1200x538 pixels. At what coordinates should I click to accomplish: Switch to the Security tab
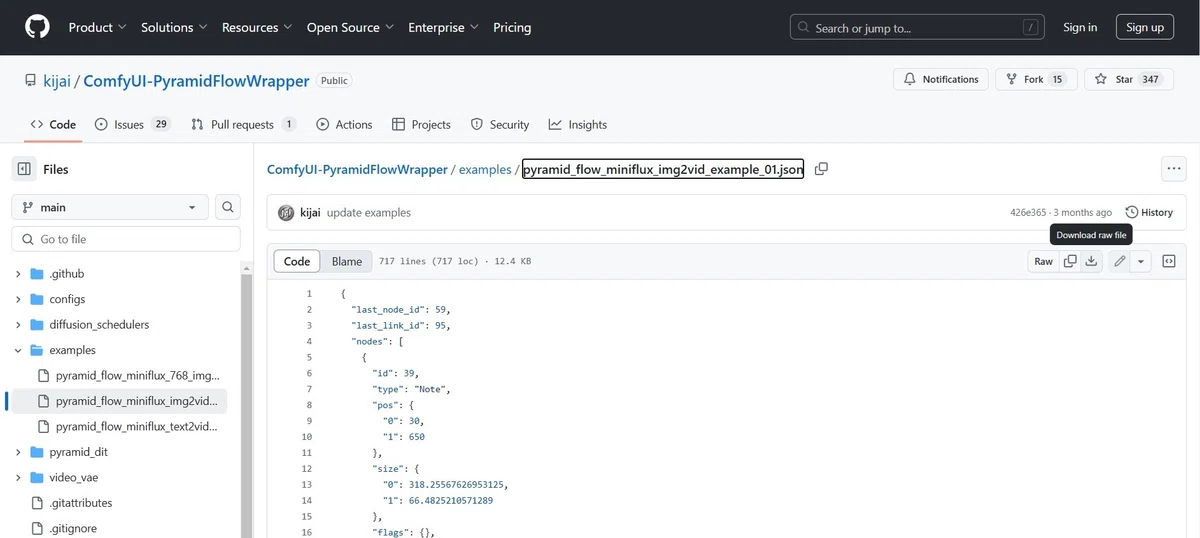[500, 124]
